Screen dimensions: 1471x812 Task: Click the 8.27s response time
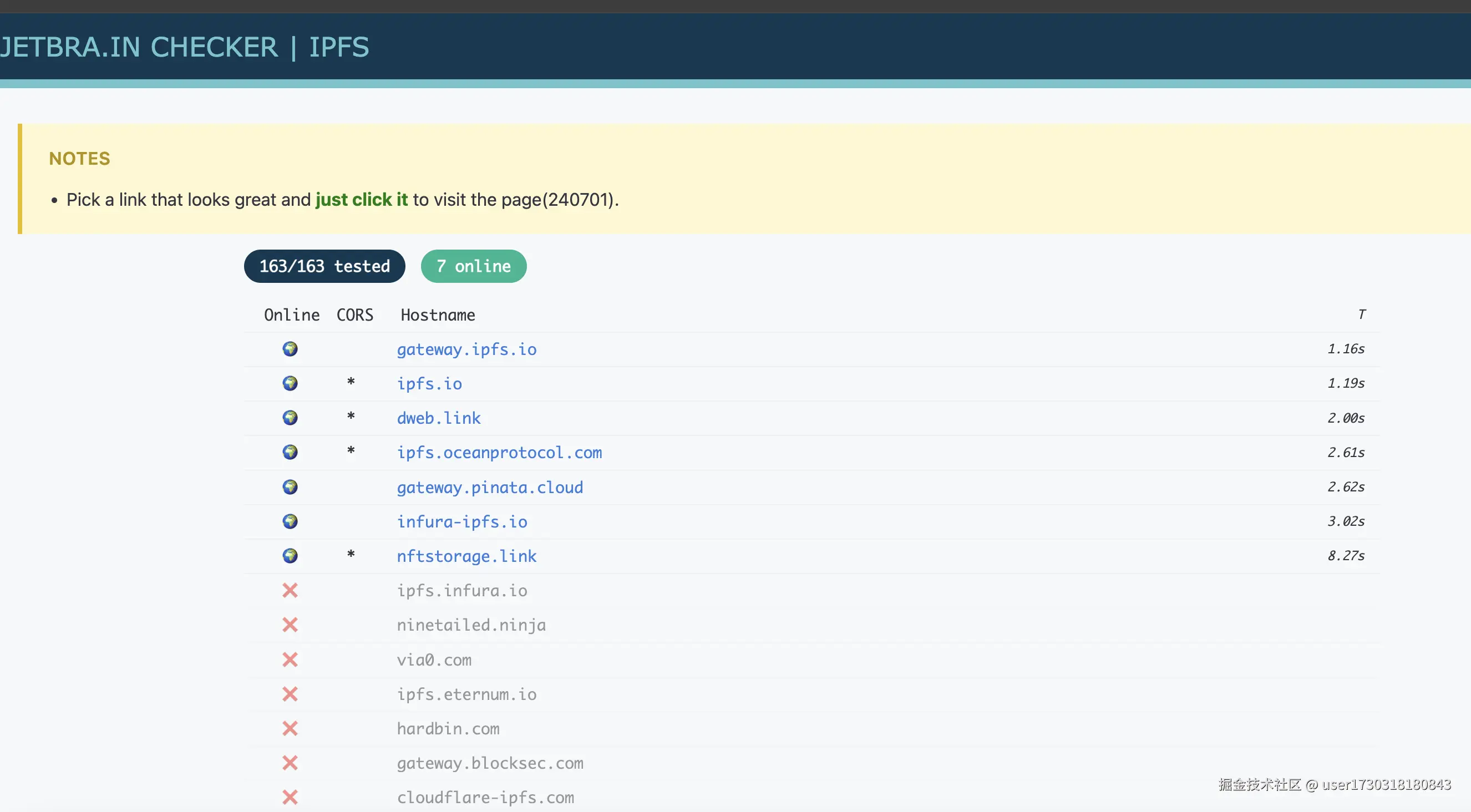[1346, 556]
